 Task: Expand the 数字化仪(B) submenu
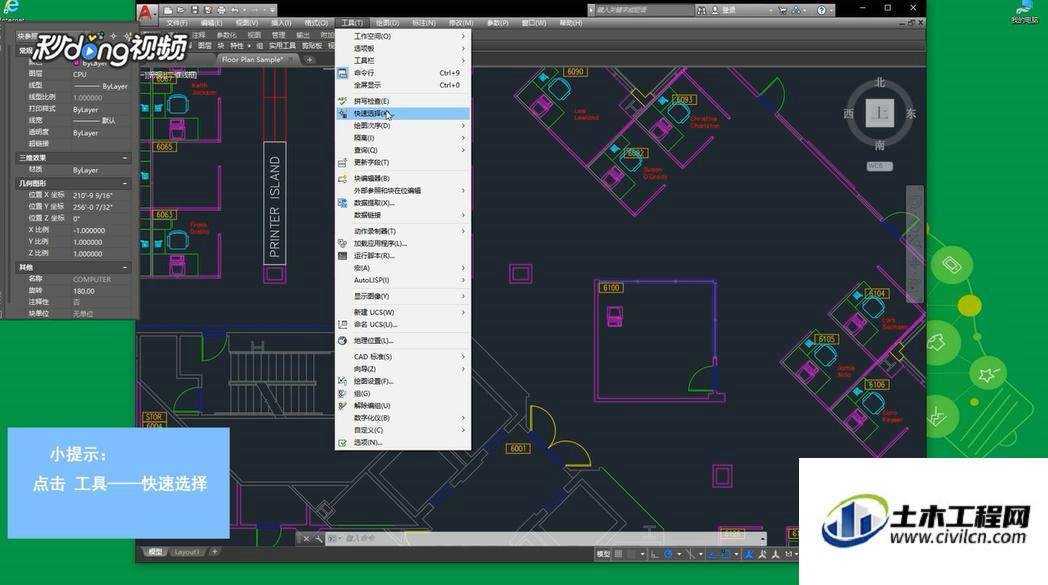[x=403, y=418]
